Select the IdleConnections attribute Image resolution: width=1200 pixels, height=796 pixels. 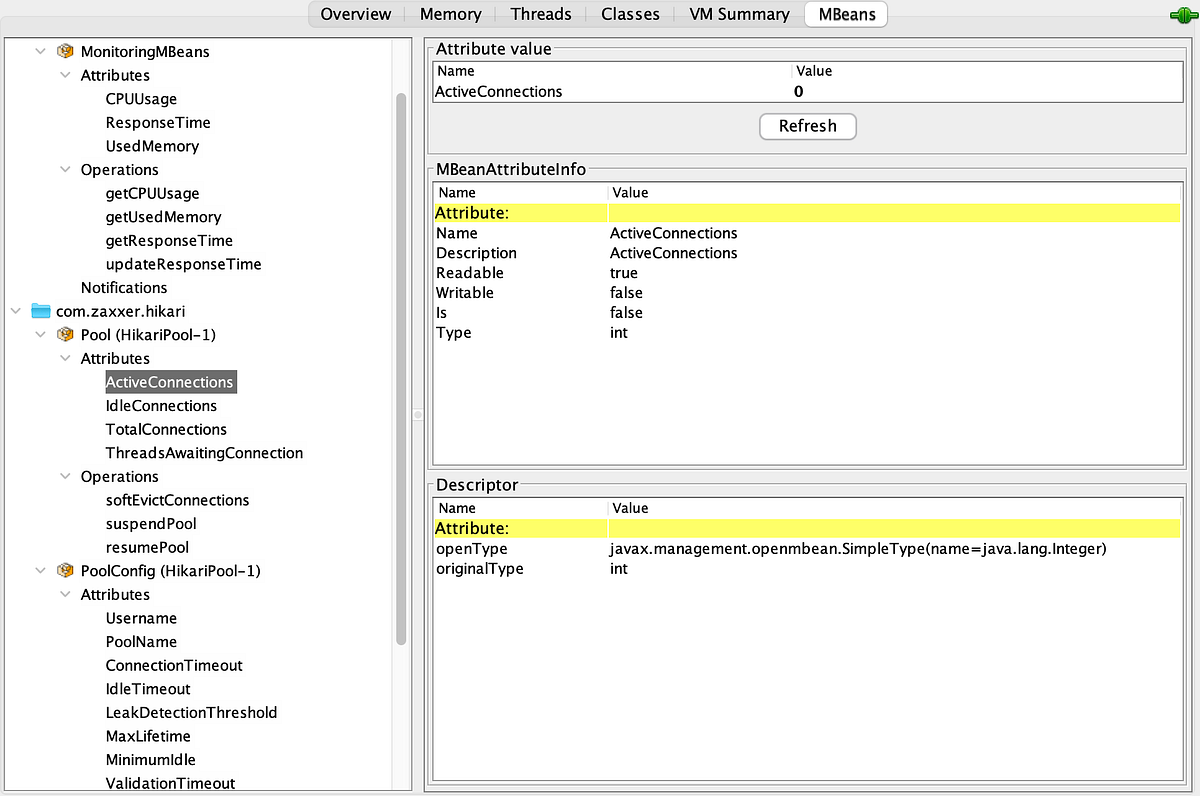click(x=161, y=405)
